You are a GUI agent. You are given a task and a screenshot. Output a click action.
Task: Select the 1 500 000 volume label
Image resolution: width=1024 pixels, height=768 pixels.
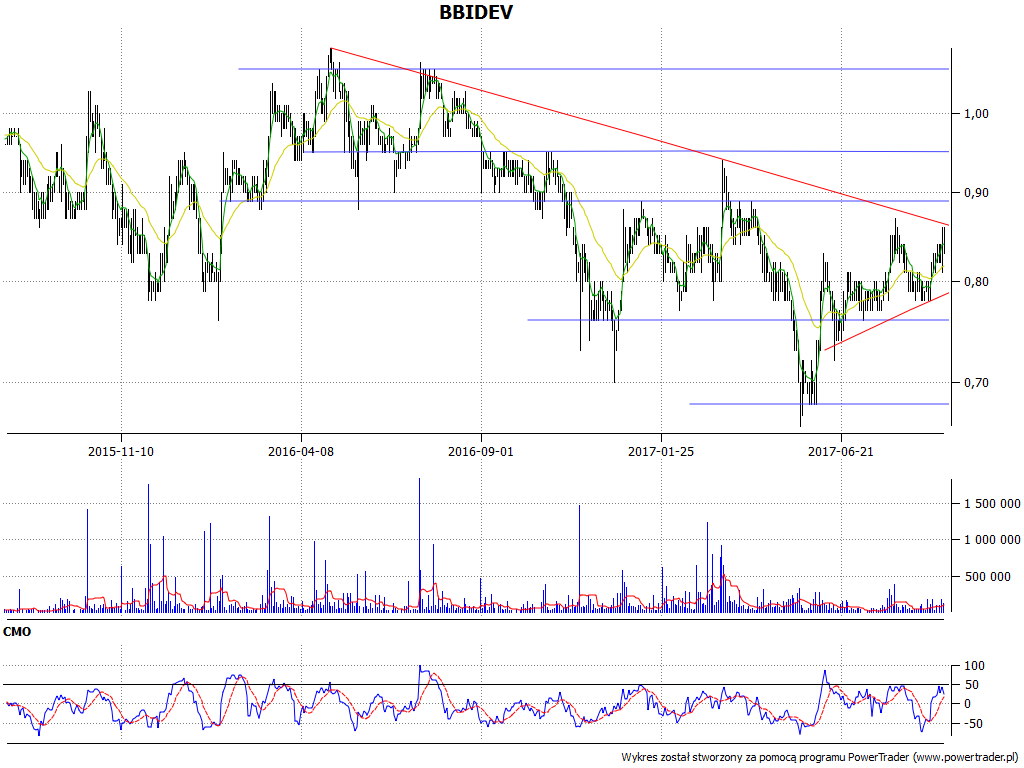click(992, 504)
